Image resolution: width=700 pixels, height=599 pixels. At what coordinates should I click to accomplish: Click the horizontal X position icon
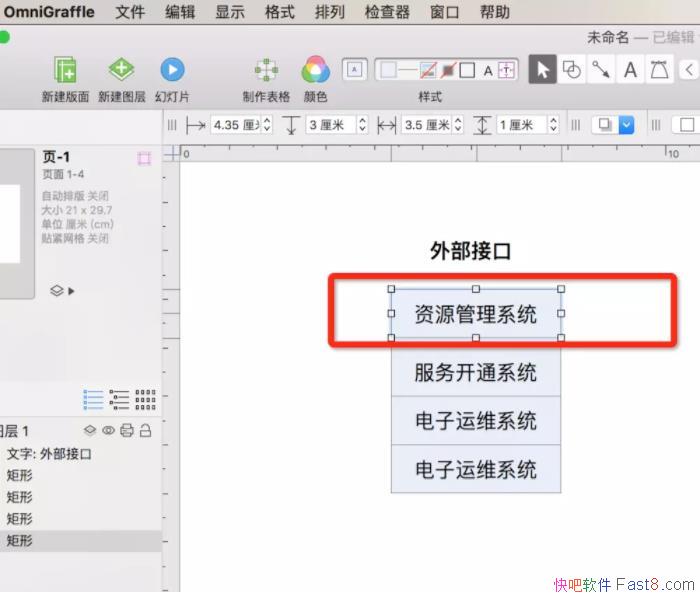click(196, 125)
